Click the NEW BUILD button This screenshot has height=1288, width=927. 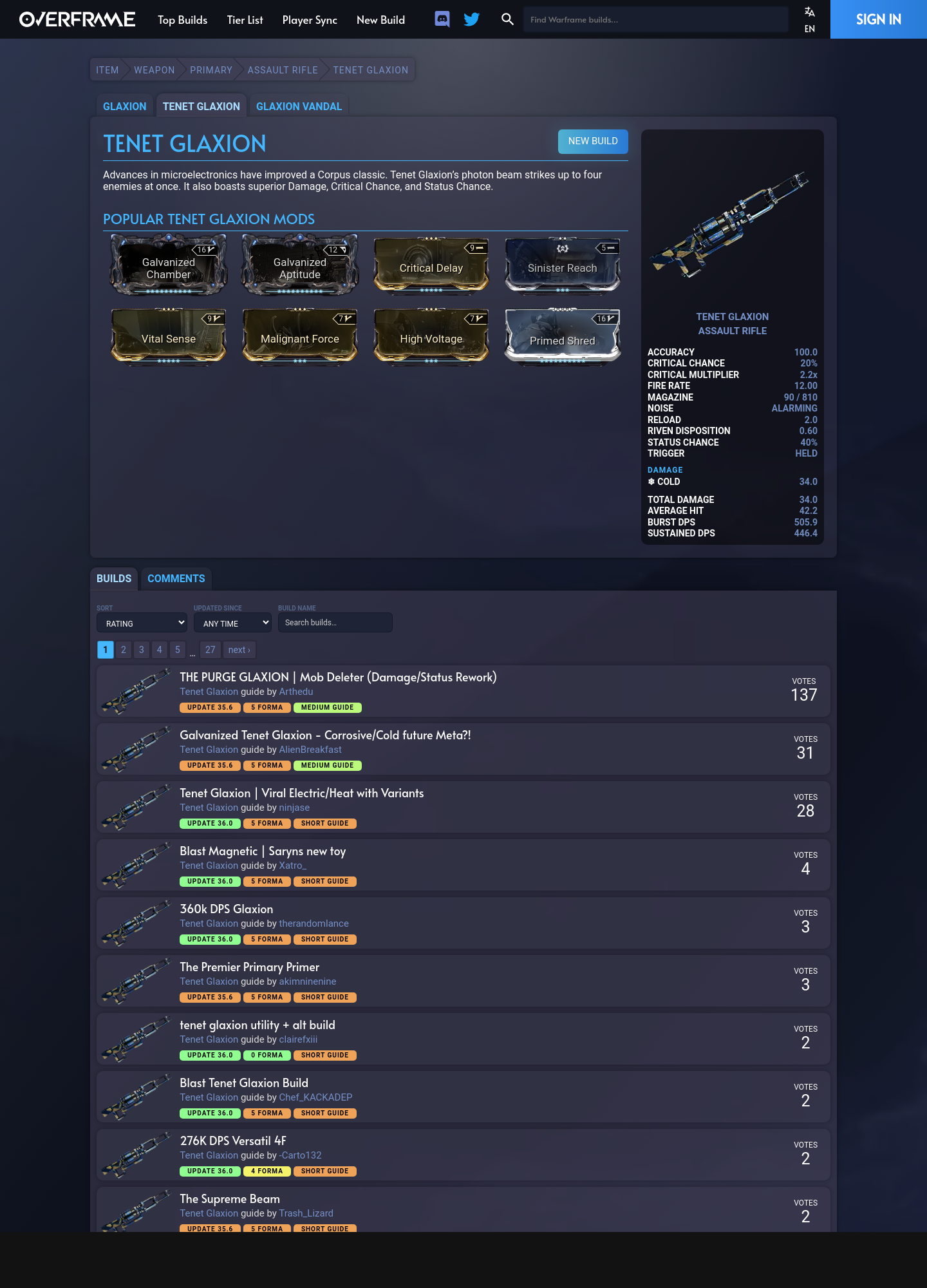click(593, 141)
